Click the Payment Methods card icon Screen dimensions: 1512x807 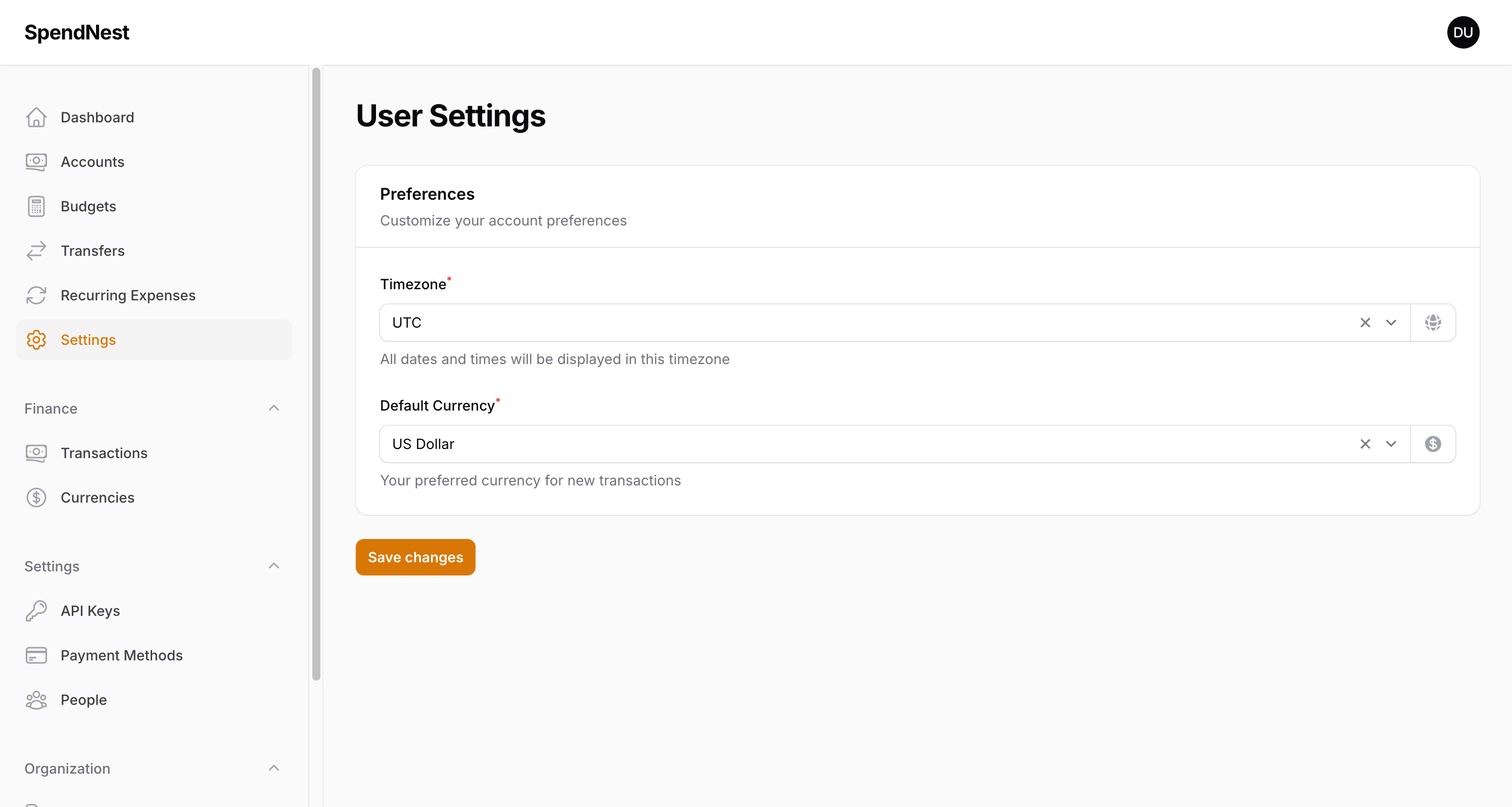click(x=36, y=655)
